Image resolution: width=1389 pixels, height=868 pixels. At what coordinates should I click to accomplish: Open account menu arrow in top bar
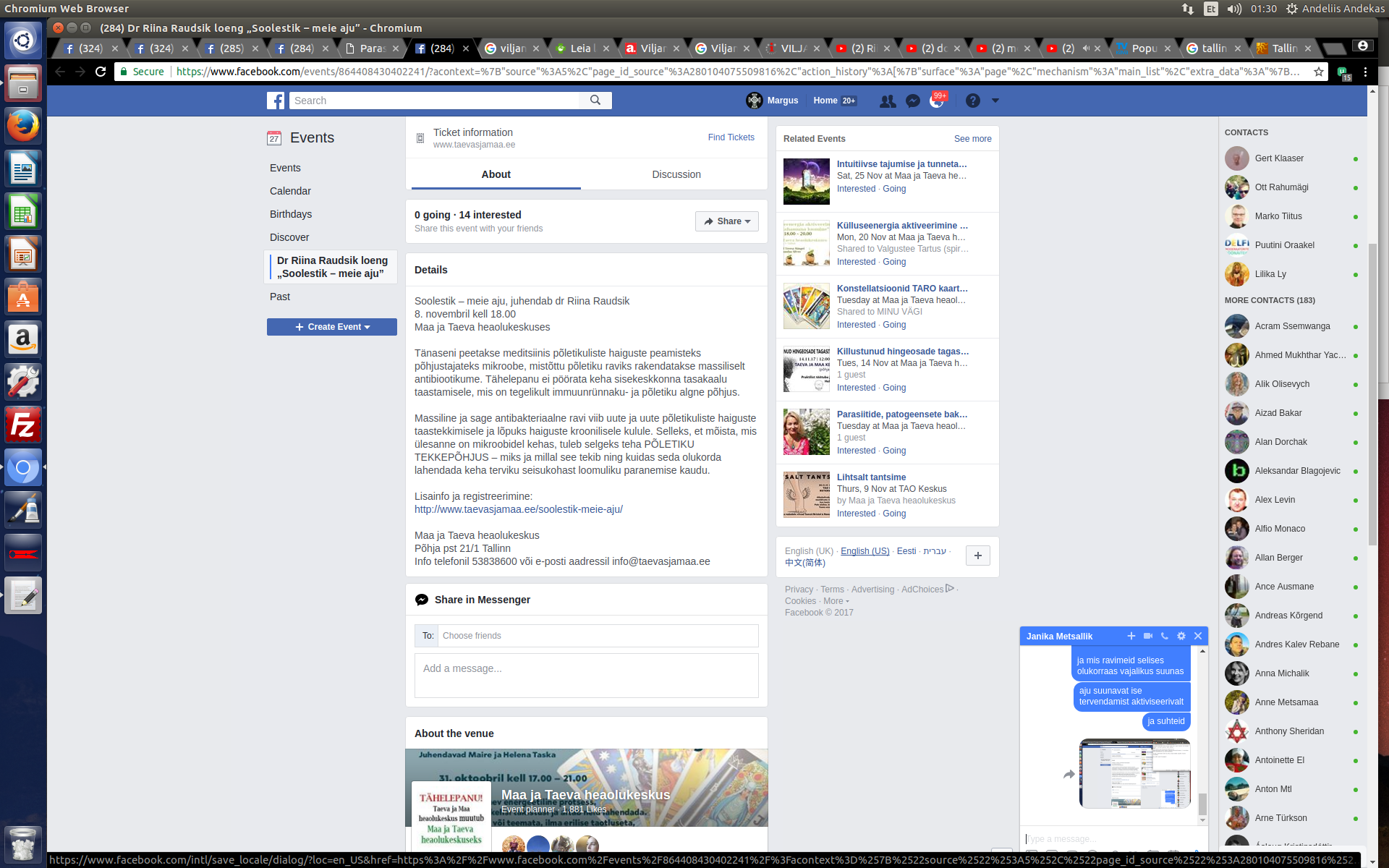point(995,101)
